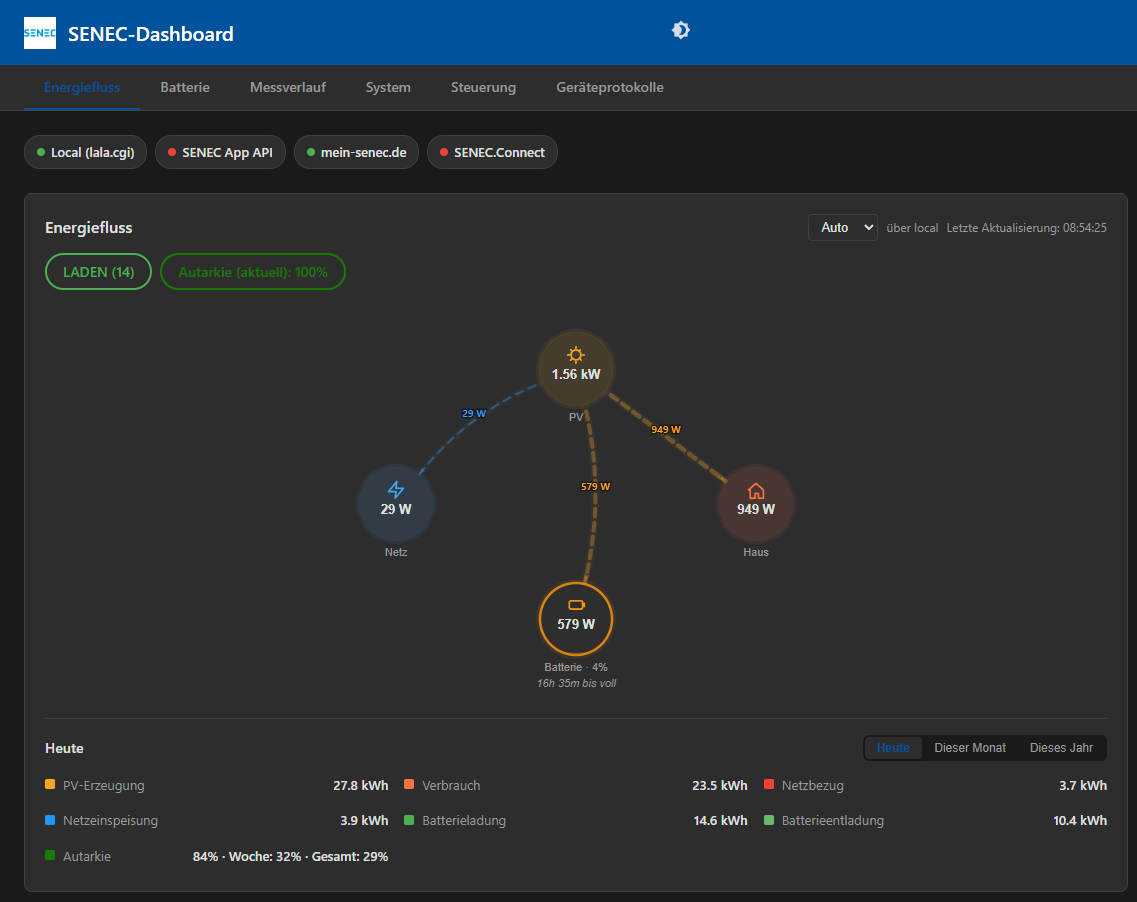The width and height of the screenshot is (1137, 902).
Task: Click the Autarkie 84% Woche Gesamt text
Action: (x=290, y=856)
